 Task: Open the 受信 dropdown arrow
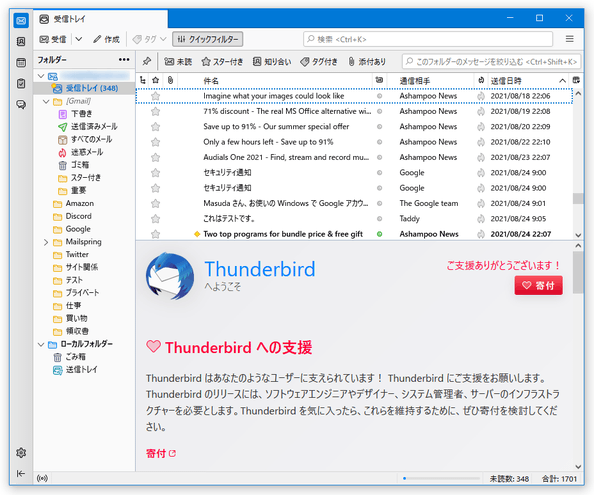[78, 39]
